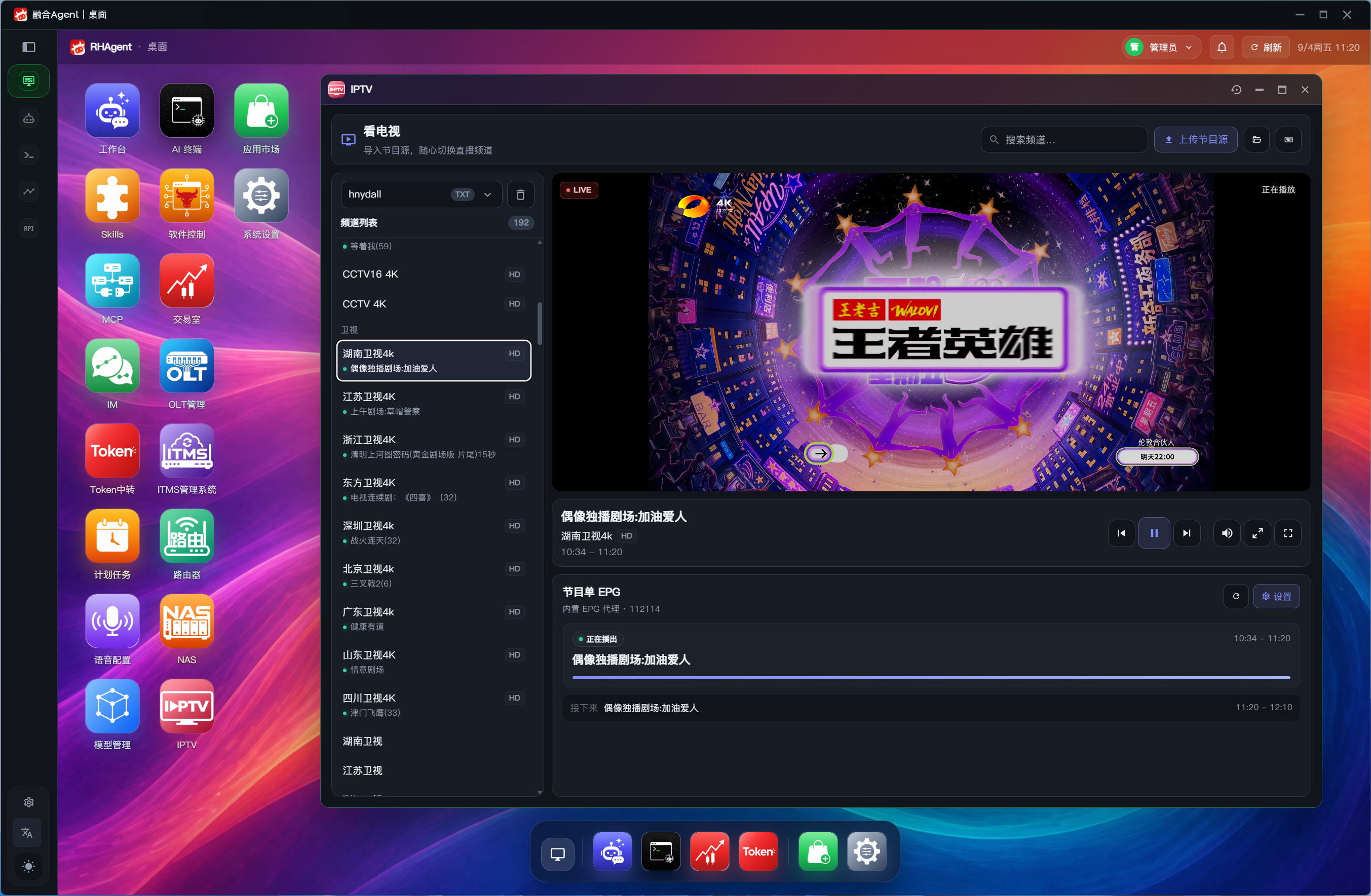Open the notification bell
Viewport: 1371px width, 896px height.
(1222, 47)
